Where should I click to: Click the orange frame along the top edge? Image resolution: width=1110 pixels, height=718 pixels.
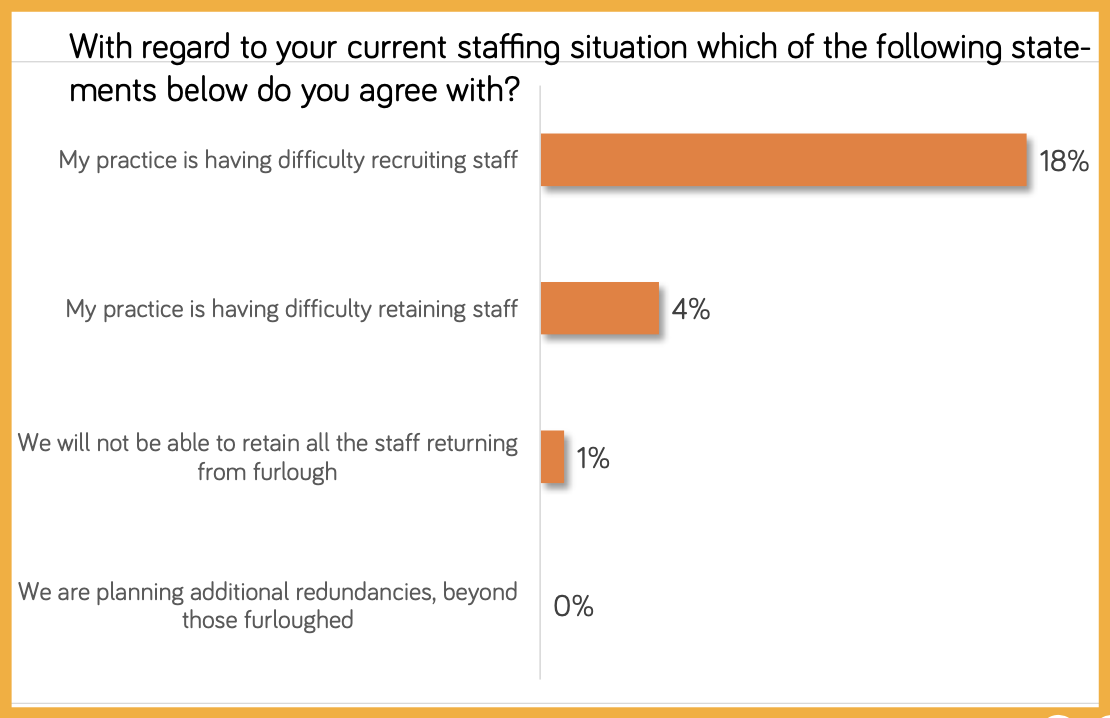coord(555,5)
